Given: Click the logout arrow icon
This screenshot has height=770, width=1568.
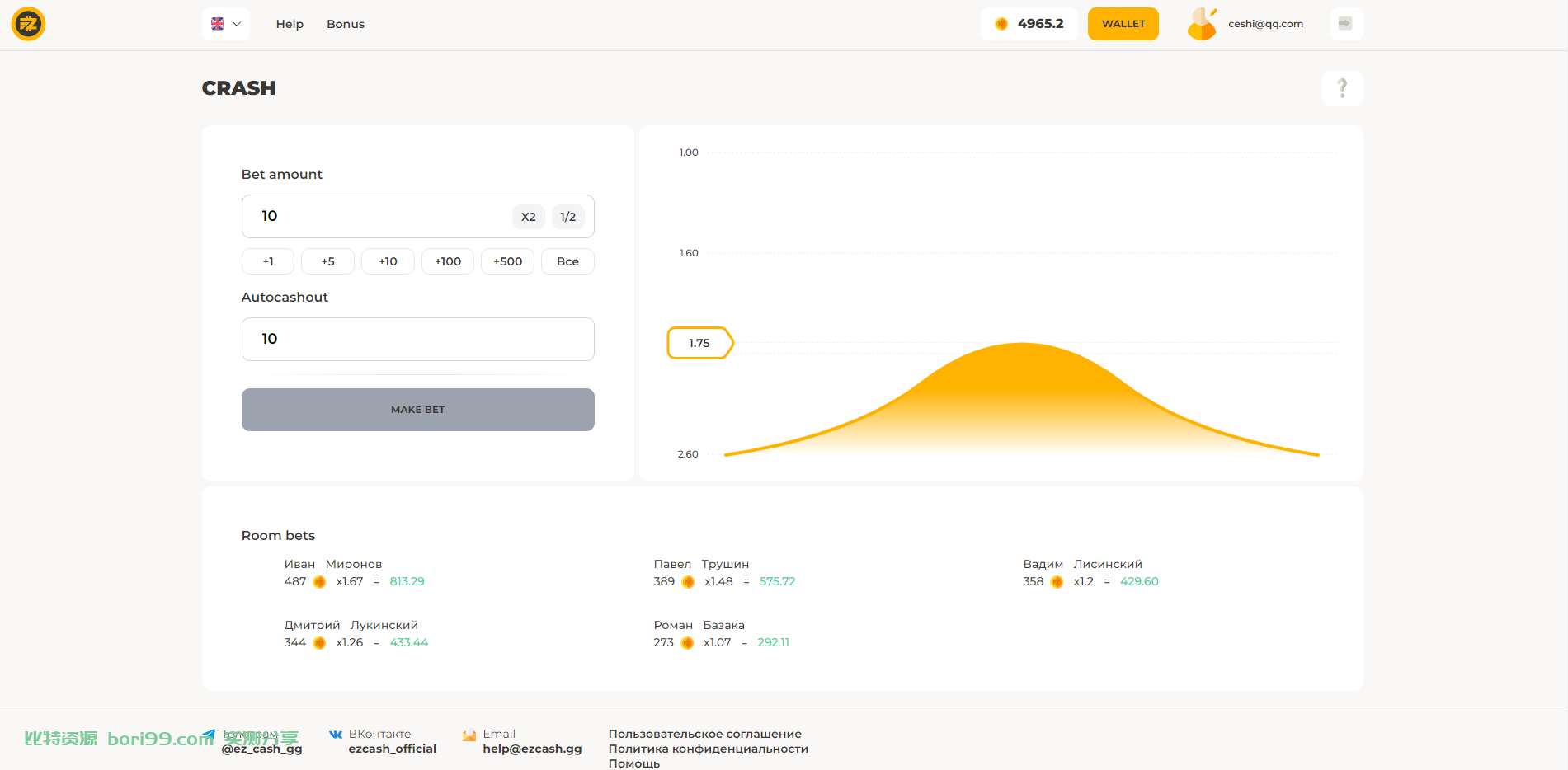Looking at the screenshot, I should 1345,24.
